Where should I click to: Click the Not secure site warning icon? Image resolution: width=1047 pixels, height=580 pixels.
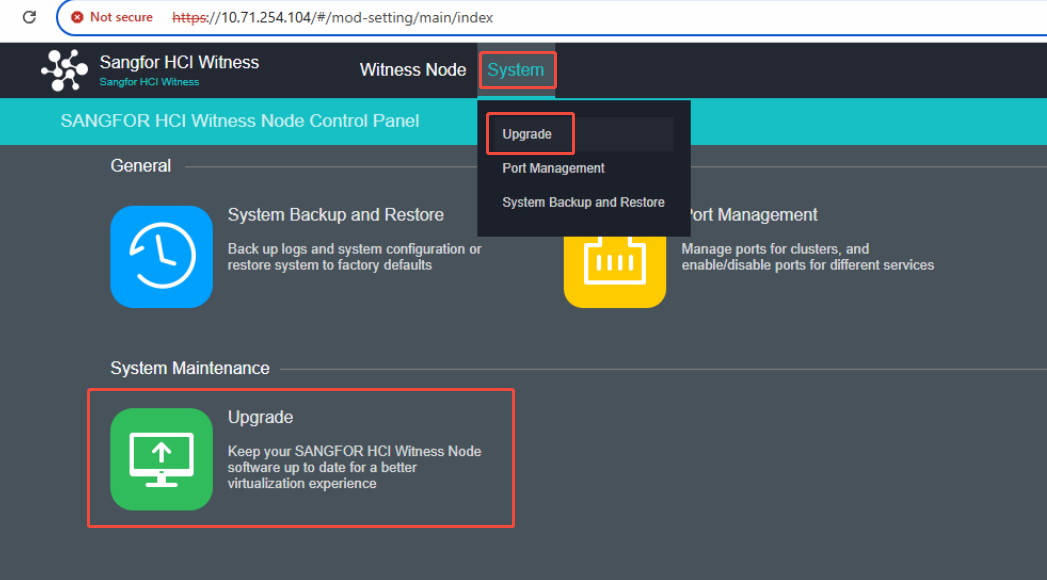coord(77,17)
